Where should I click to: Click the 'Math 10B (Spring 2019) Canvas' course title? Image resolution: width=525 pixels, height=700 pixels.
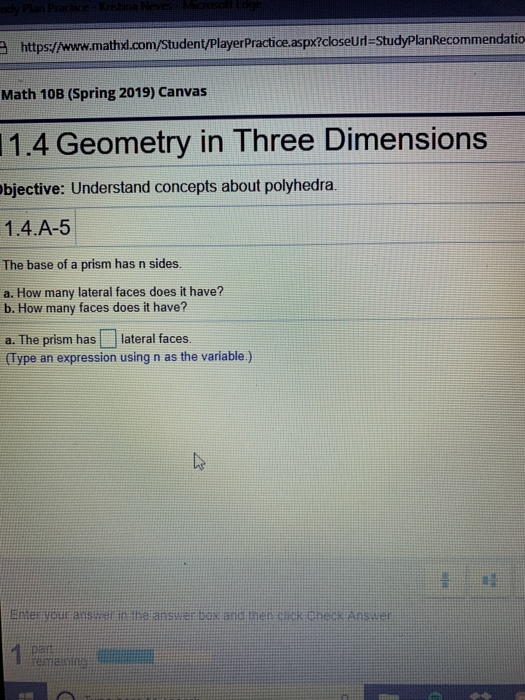[x=104, y=93]
